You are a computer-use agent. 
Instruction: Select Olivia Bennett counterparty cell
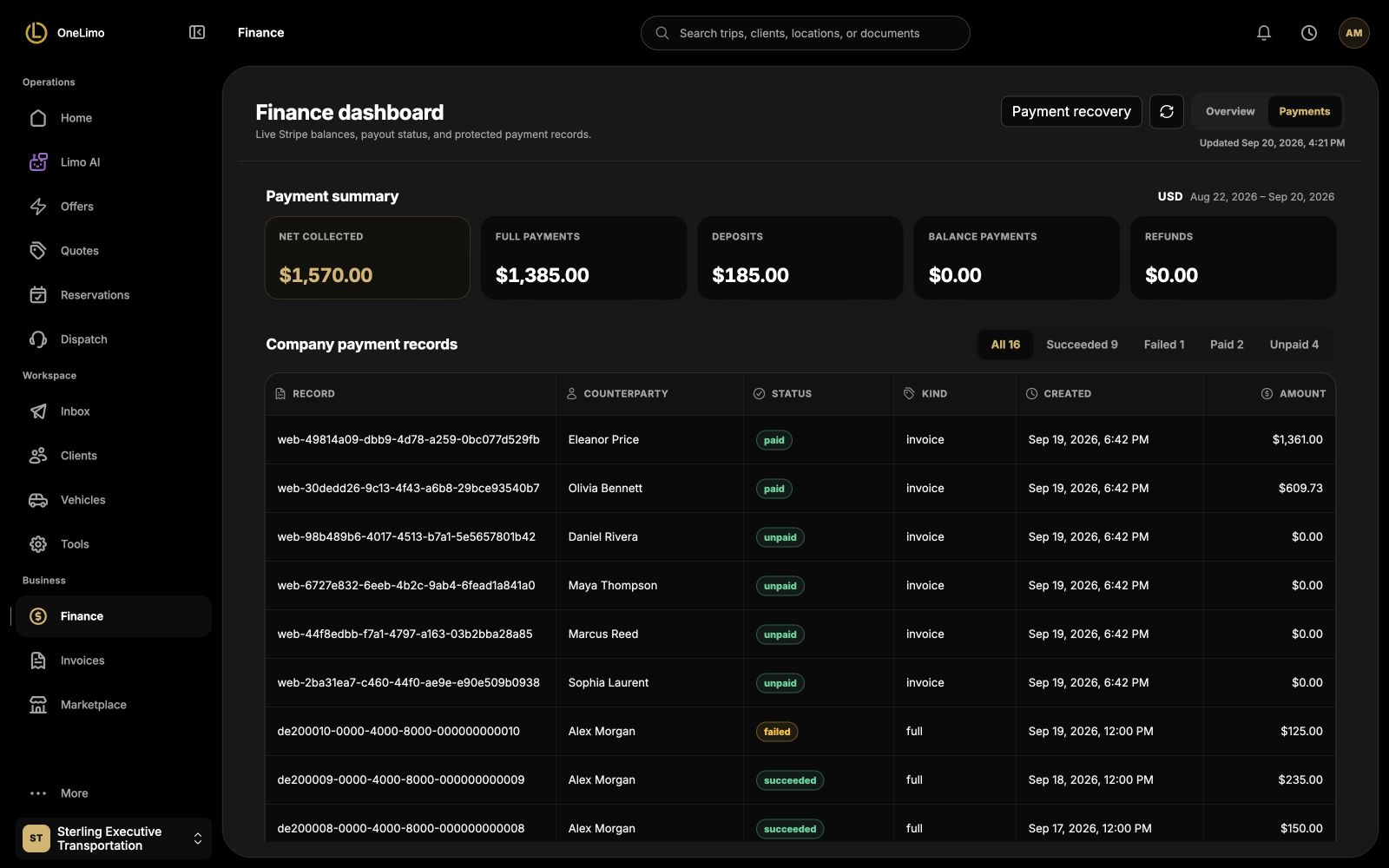[x=649, y=489]
